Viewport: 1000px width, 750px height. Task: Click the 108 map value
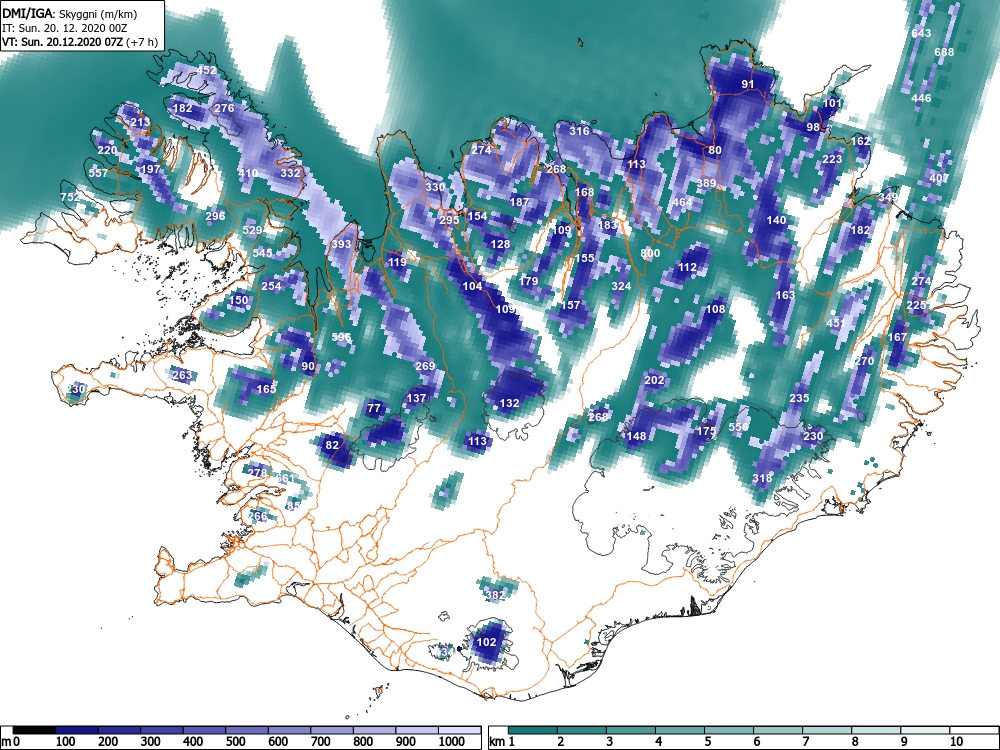[x=716, y=309]
